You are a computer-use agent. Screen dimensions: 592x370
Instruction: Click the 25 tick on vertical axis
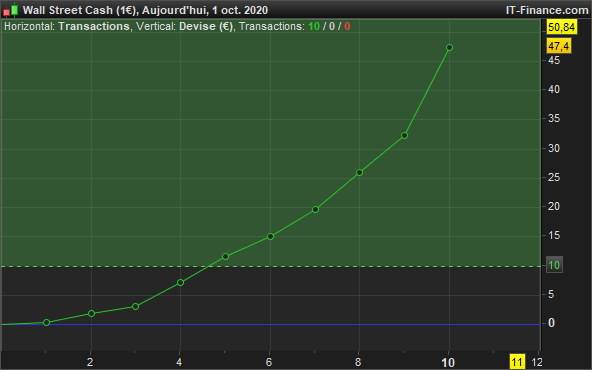point(554,177)
